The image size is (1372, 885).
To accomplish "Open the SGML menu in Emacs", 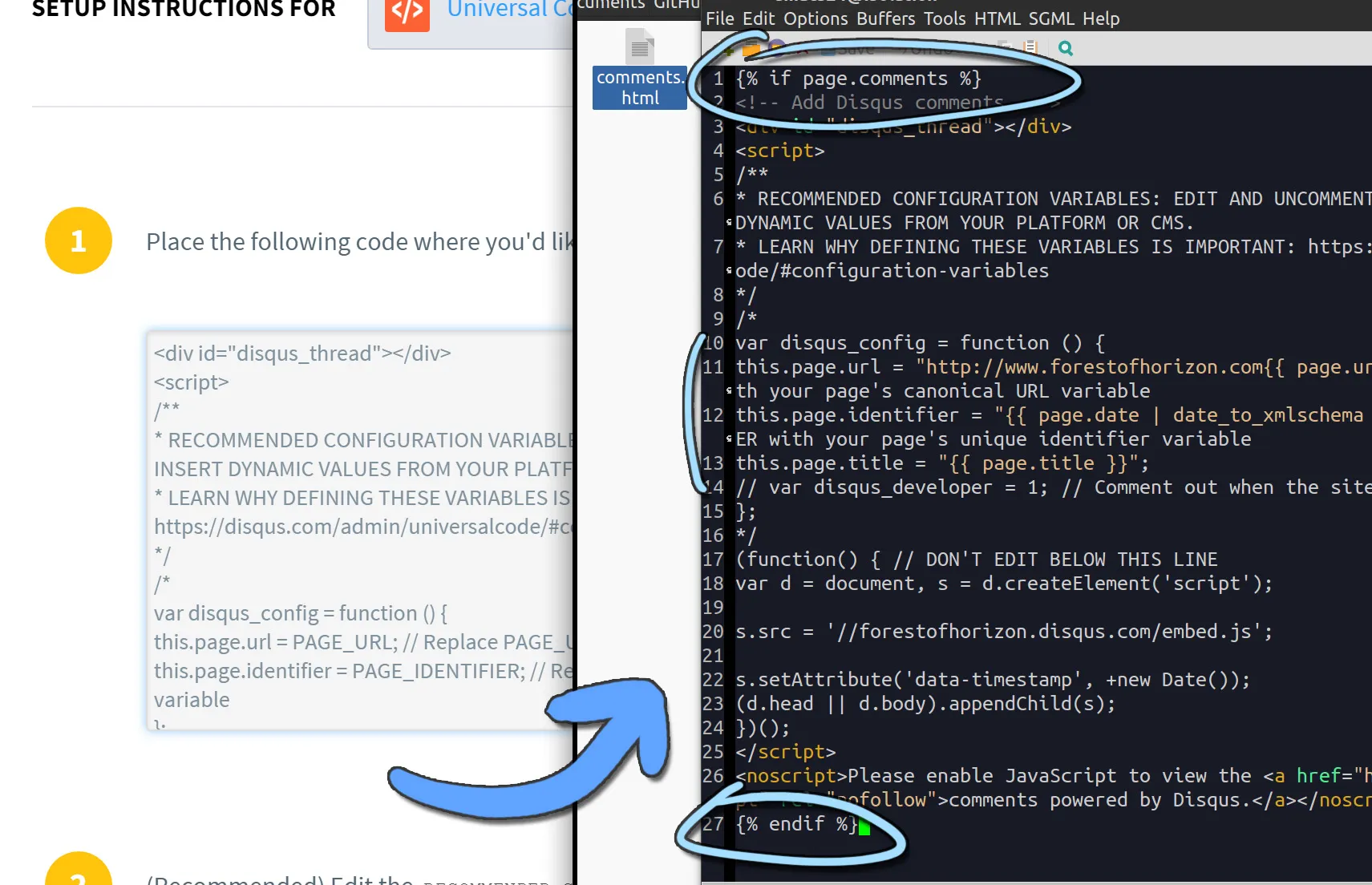I will (x=1051, y=18).
